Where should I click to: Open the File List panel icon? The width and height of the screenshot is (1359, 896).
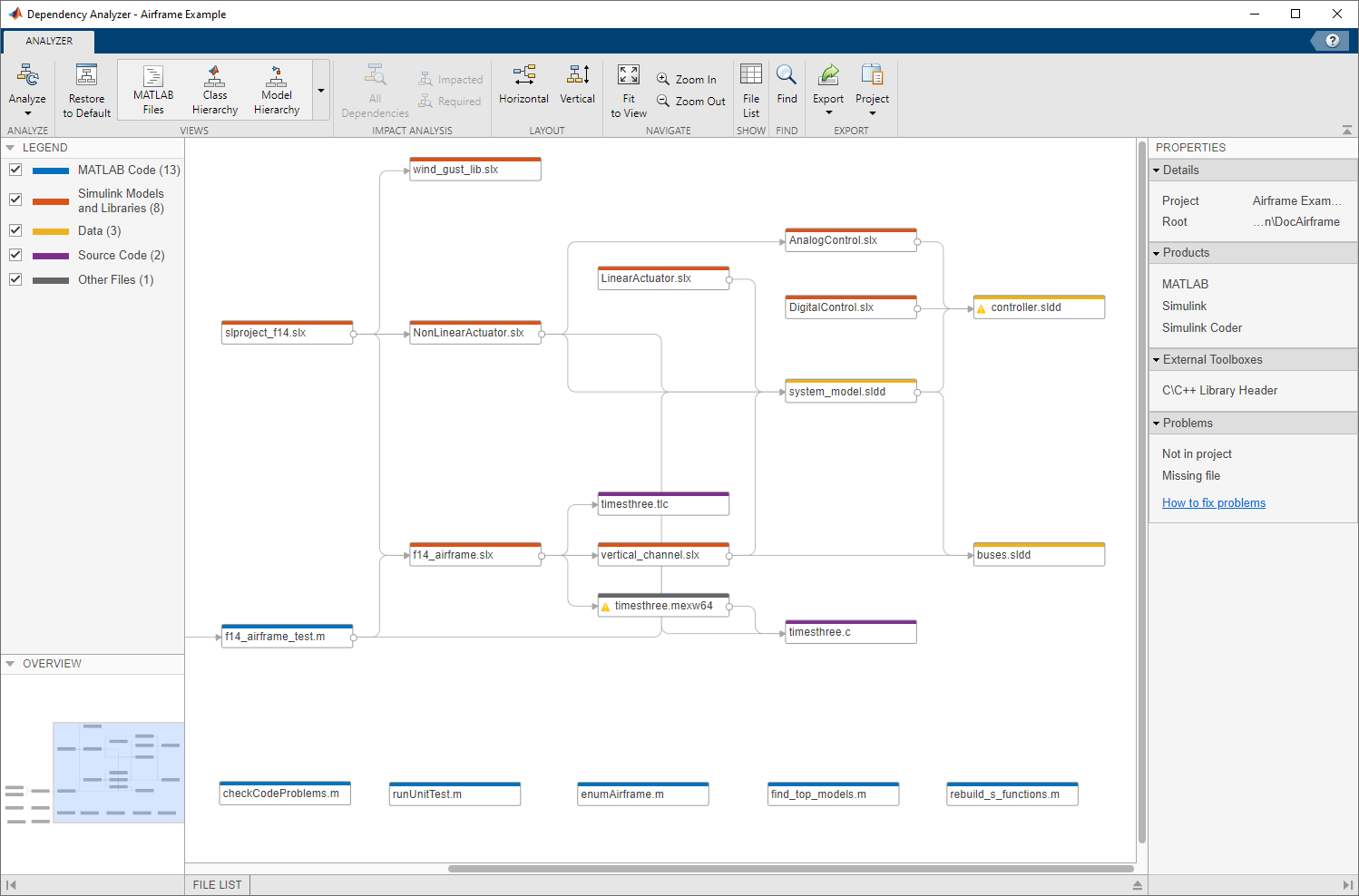751,74
